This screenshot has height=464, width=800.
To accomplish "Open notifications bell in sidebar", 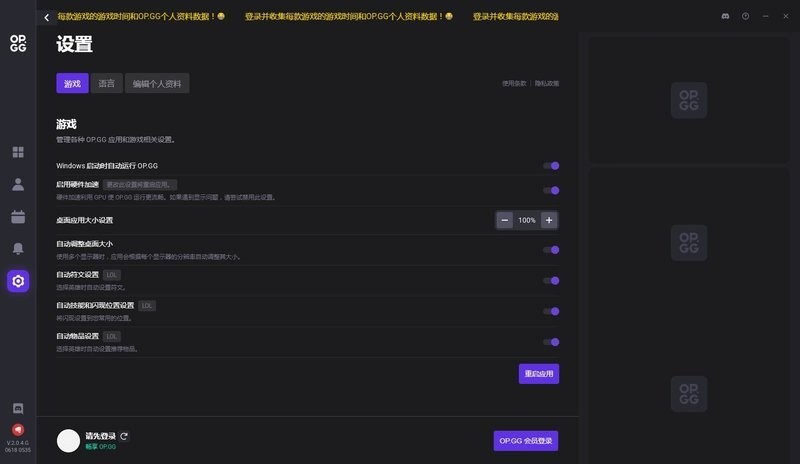I will click(x=18, y=248).
